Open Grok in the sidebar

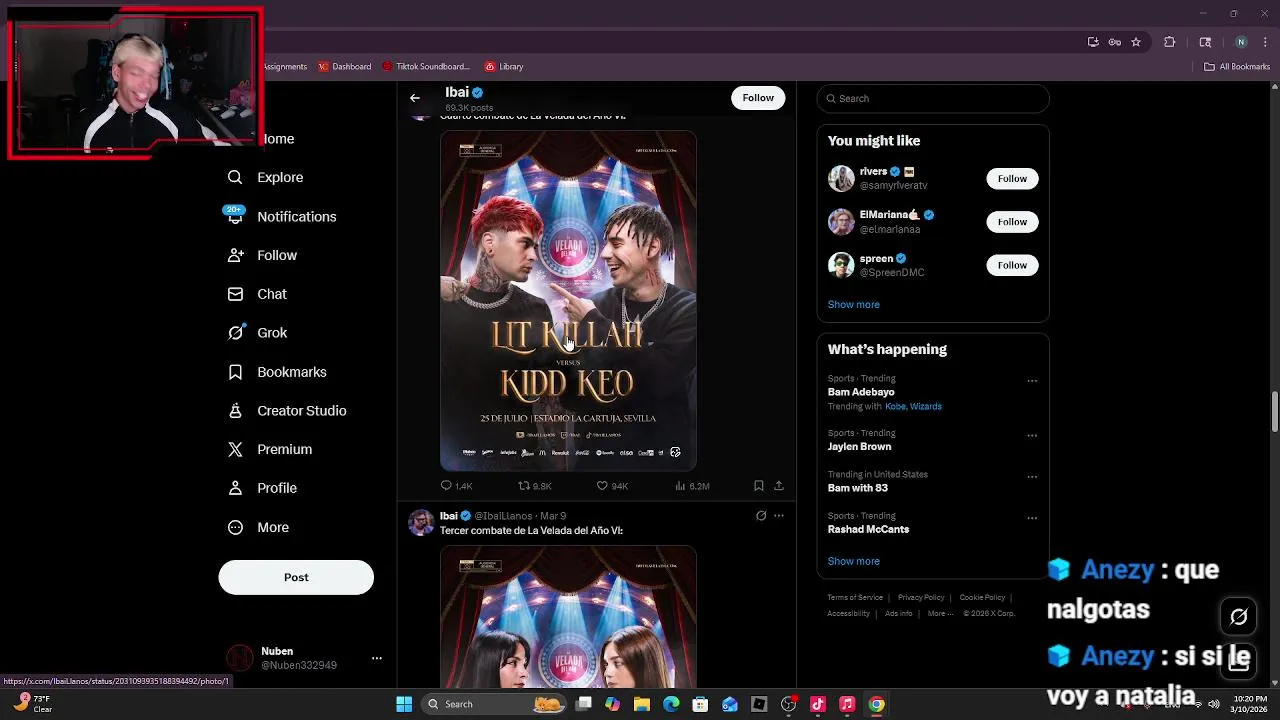coord(271,333)
